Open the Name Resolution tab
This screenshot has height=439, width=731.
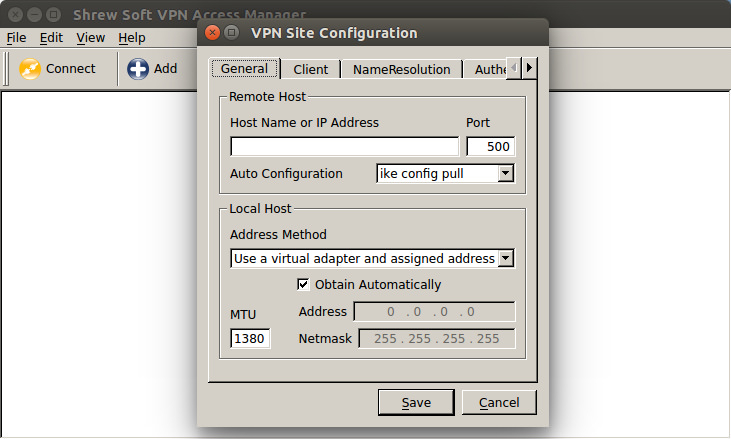click(x=402, y=69)
